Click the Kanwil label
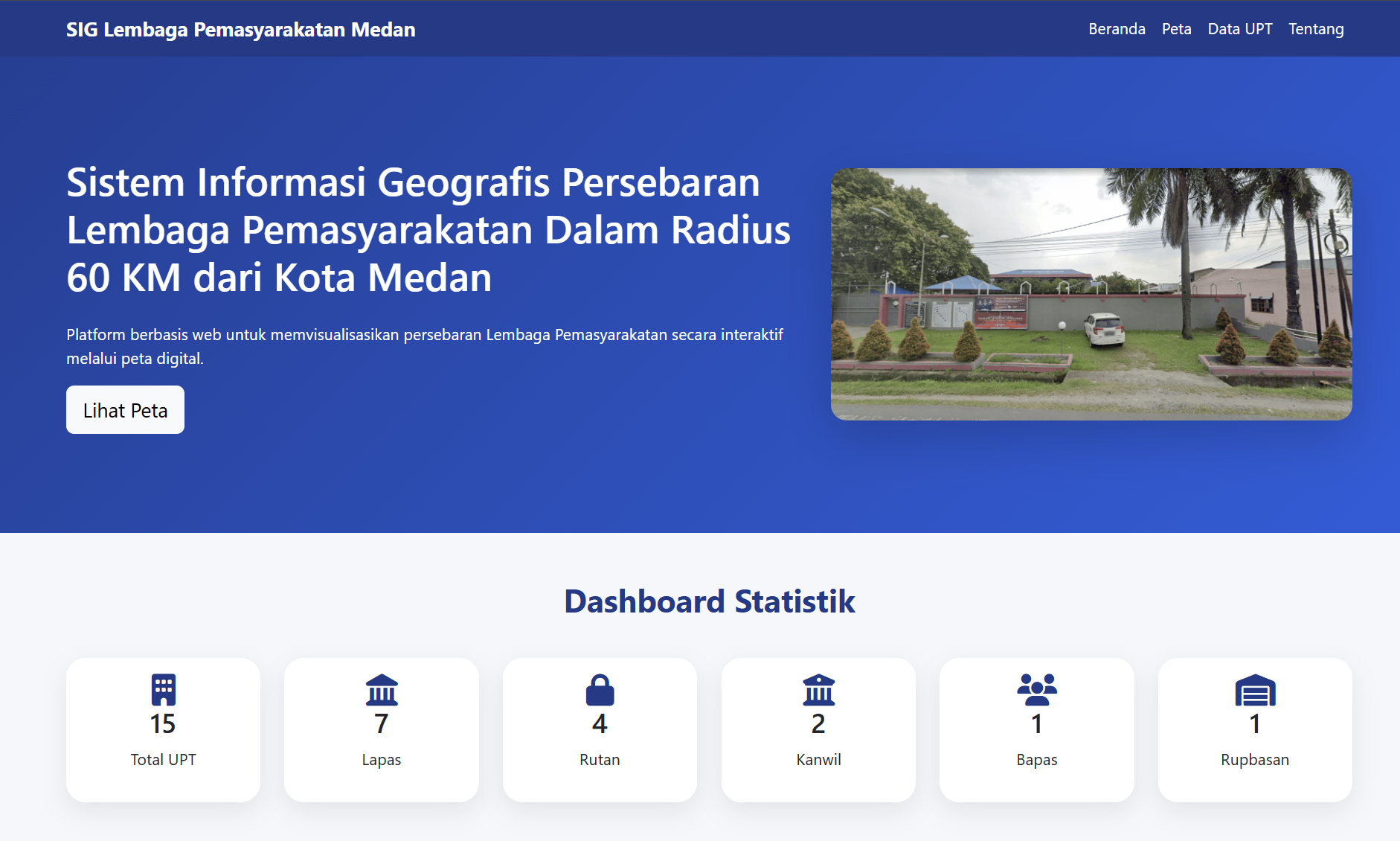This screenshot has height=841, width=1400. coord(818,760)
